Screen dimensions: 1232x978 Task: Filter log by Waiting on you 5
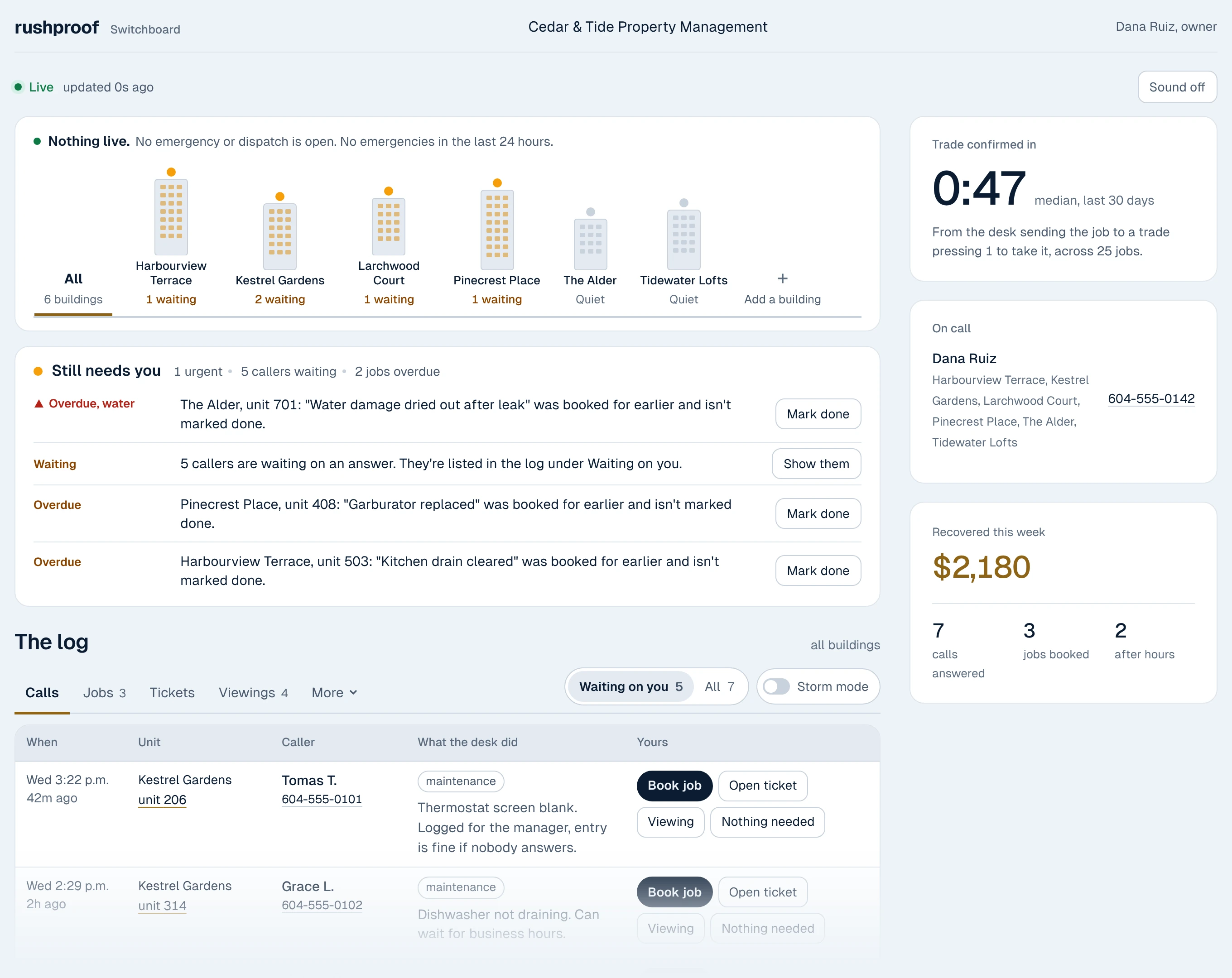630,686
